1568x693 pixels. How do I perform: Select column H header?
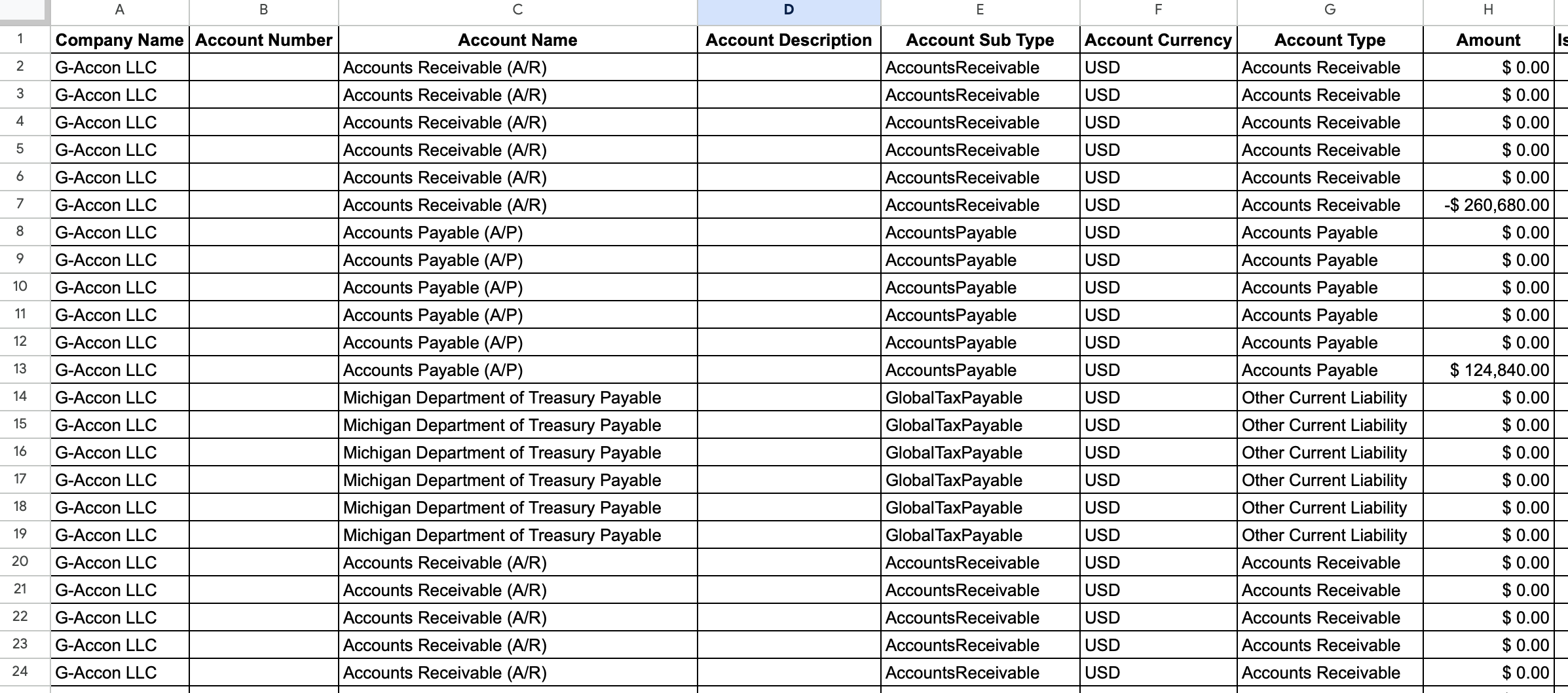(x=1489, y=9)
